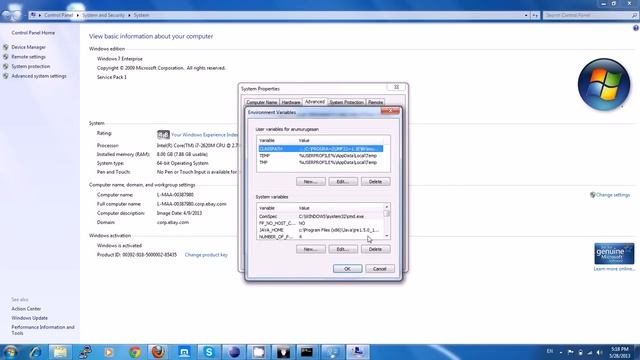Image resolution: width=640 pixels, height=360 pixels.
Task: Open the address bar history dropdown arrow
Action: (526, 15)
